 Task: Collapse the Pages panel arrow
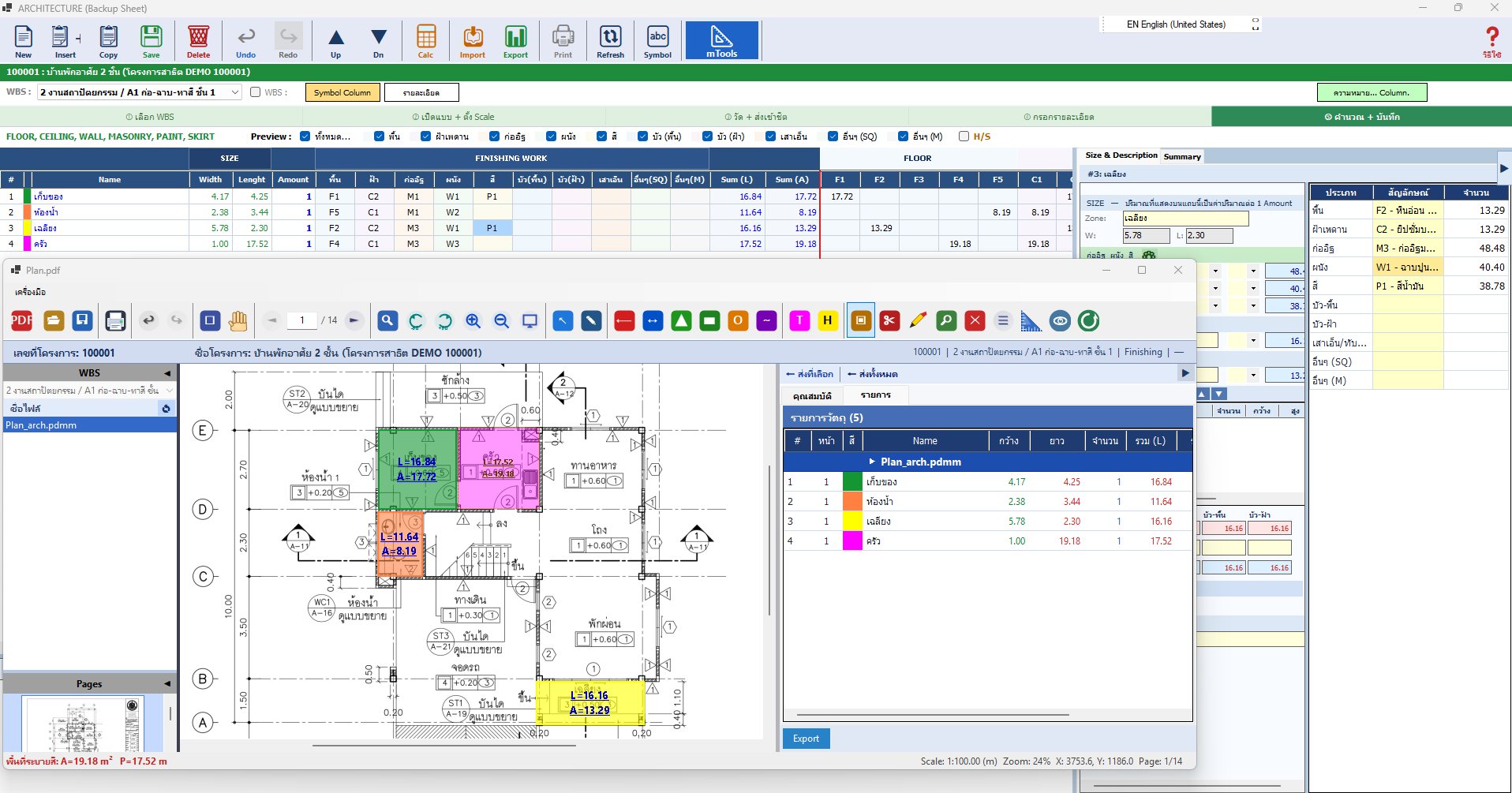click(x=167, y=683)
